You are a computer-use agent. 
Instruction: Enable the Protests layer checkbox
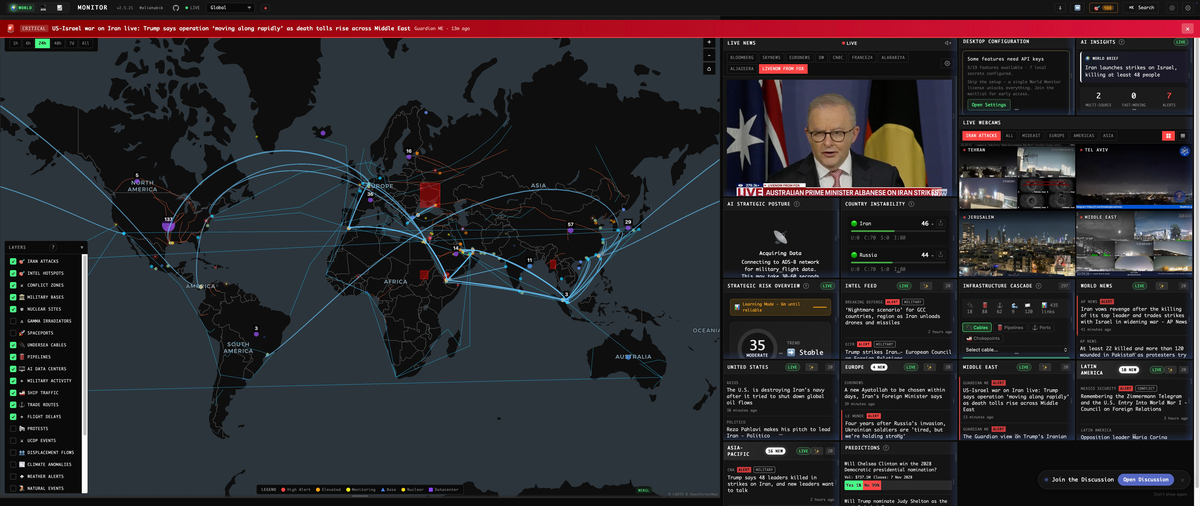point(13,429)
